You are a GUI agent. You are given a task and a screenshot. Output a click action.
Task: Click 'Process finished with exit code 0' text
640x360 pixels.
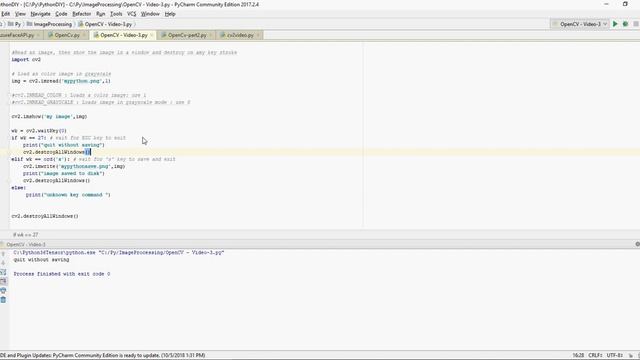62,274
